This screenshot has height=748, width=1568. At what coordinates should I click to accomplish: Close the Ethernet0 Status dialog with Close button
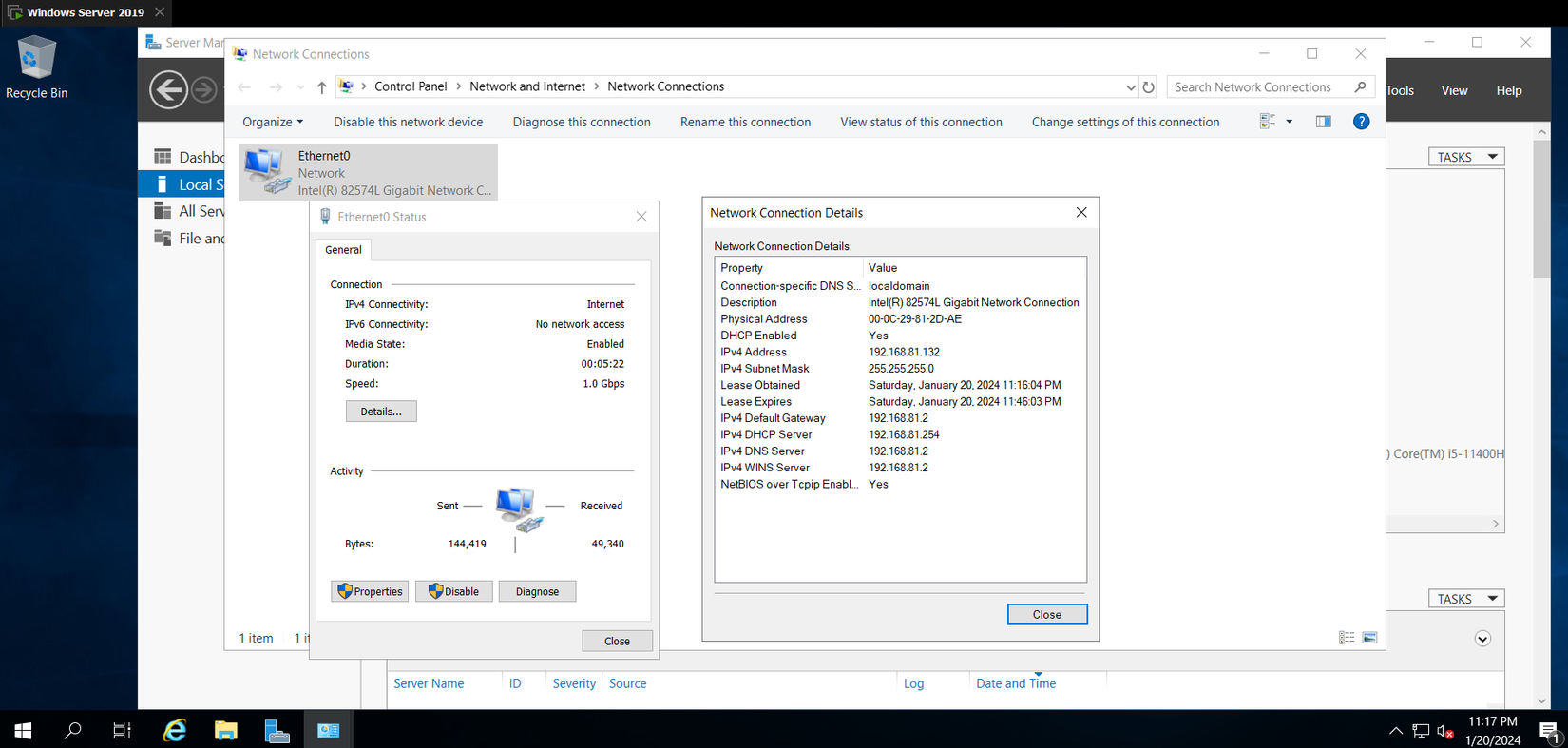[x=617, y=641]
